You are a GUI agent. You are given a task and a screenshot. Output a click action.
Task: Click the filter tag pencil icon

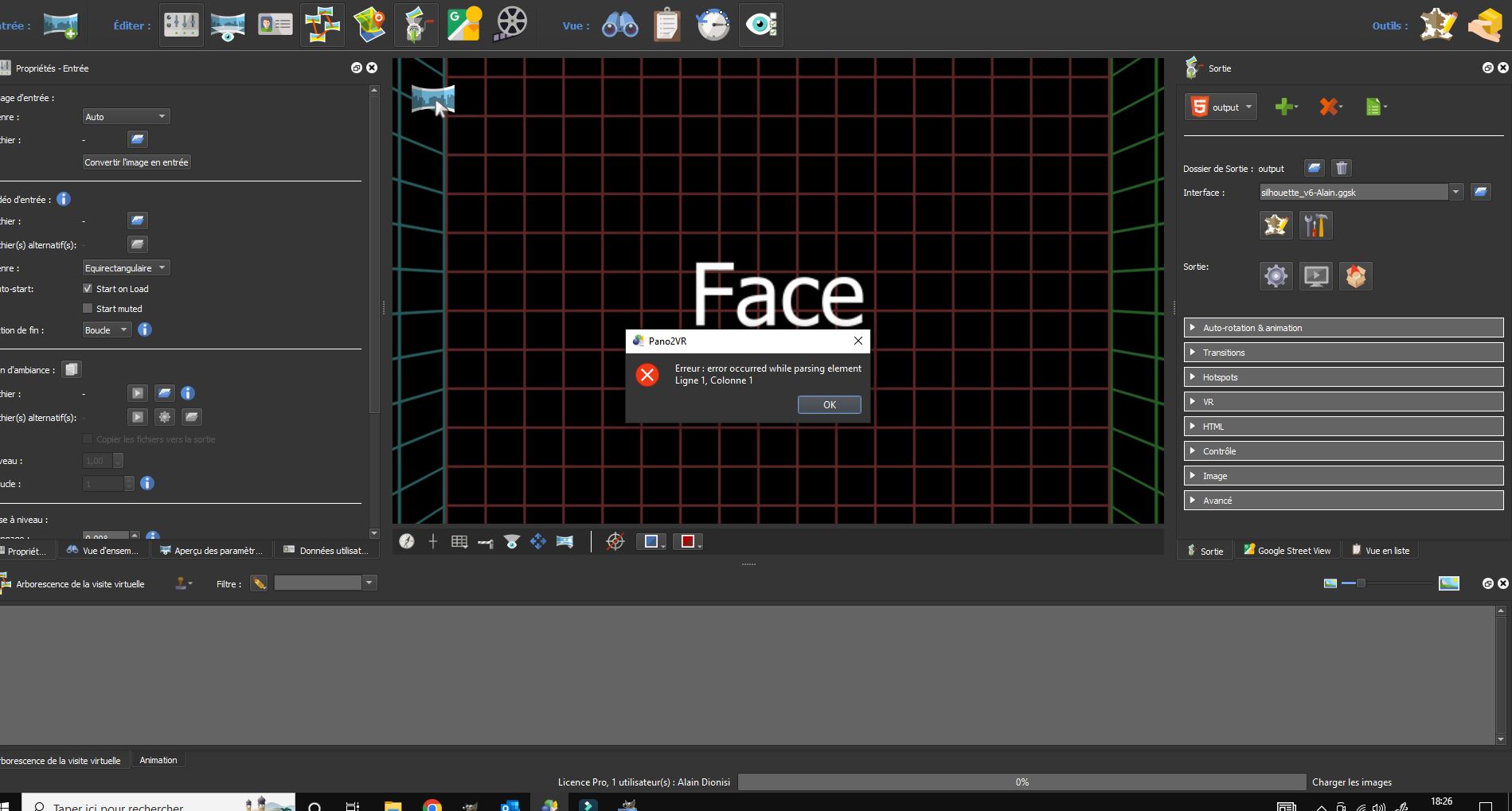point(259,583)
